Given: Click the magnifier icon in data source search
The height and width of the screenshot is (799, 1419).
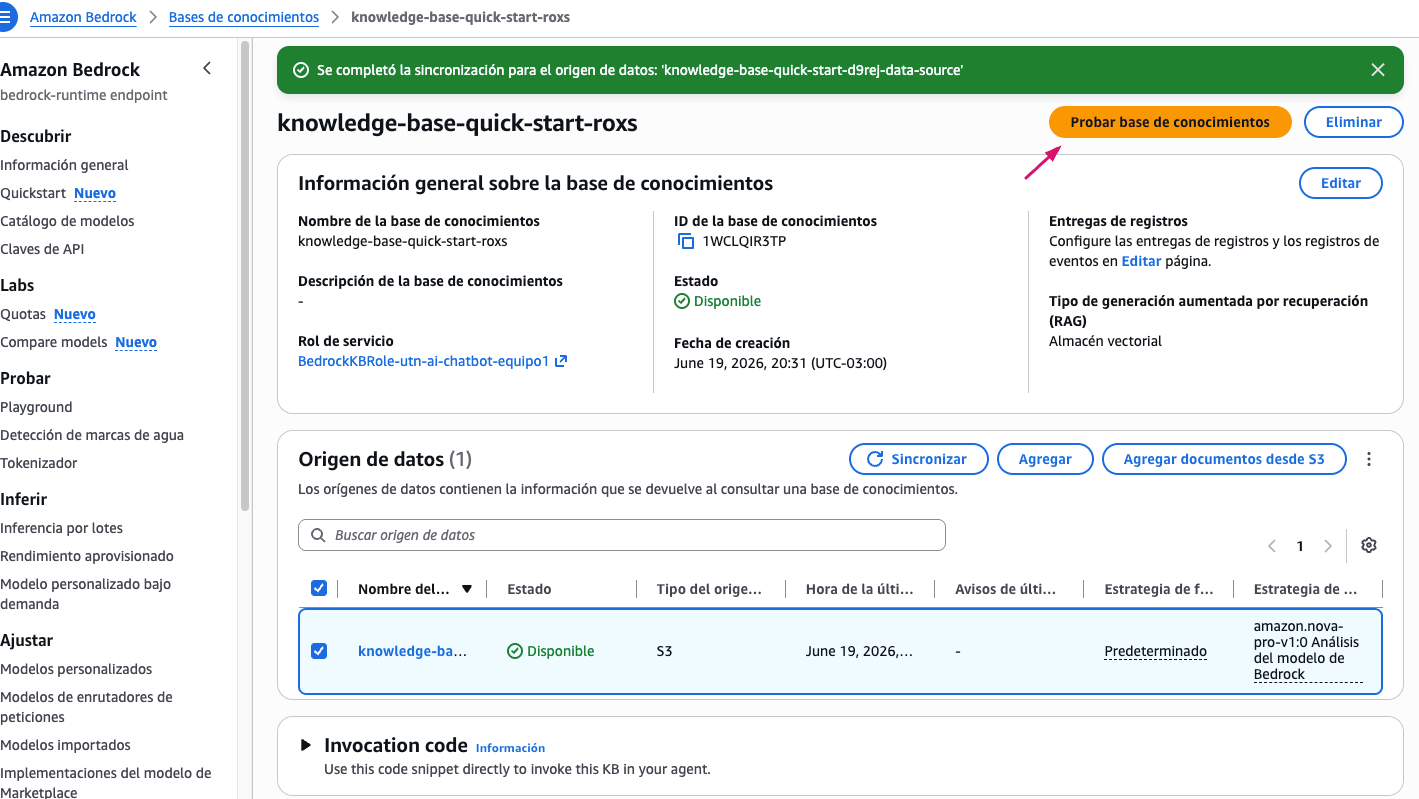Looking at the screenshot, I should (x=318, y=535).
